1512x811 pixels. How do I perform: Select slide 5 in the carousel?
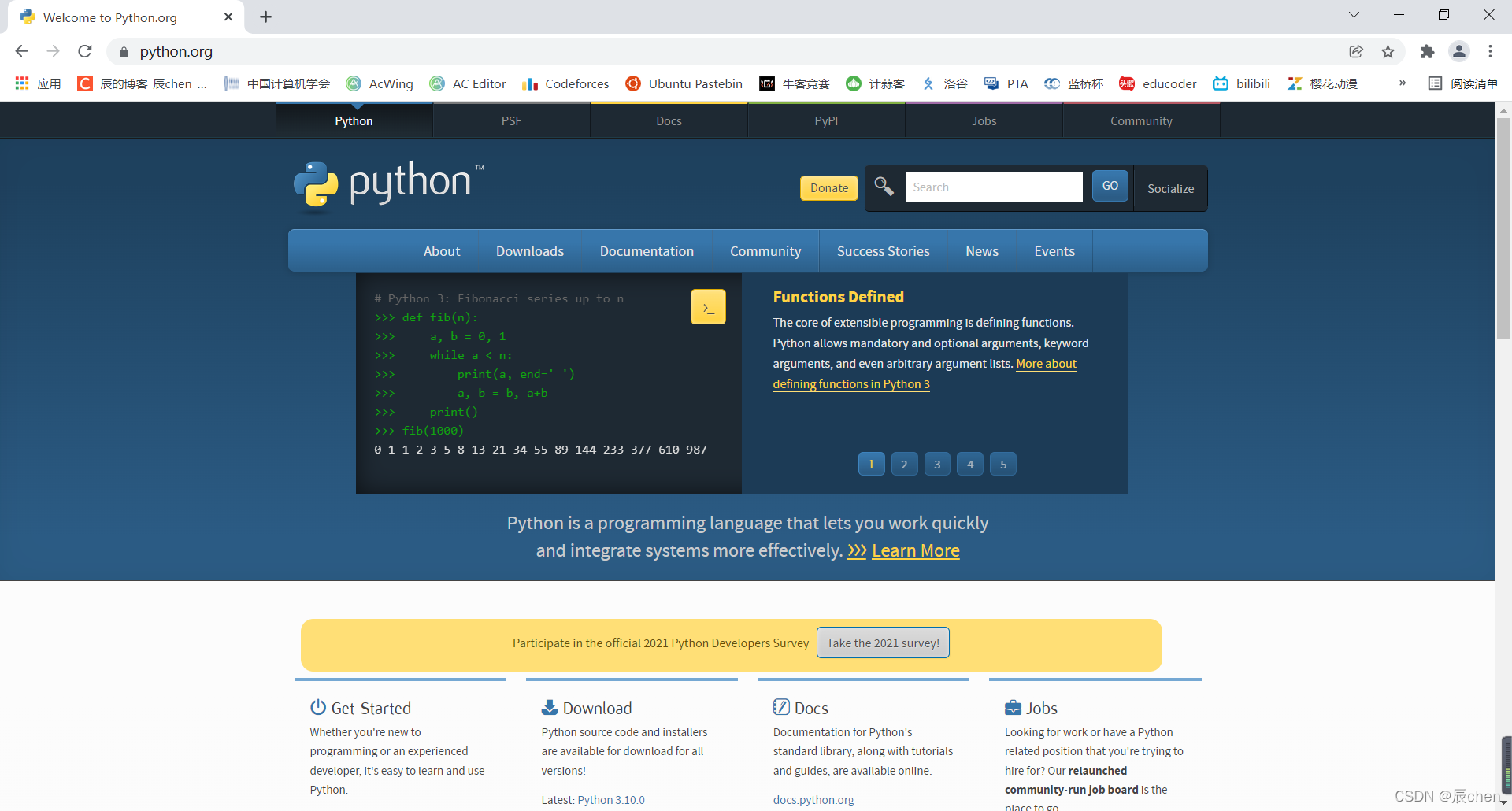point(1003,464)
